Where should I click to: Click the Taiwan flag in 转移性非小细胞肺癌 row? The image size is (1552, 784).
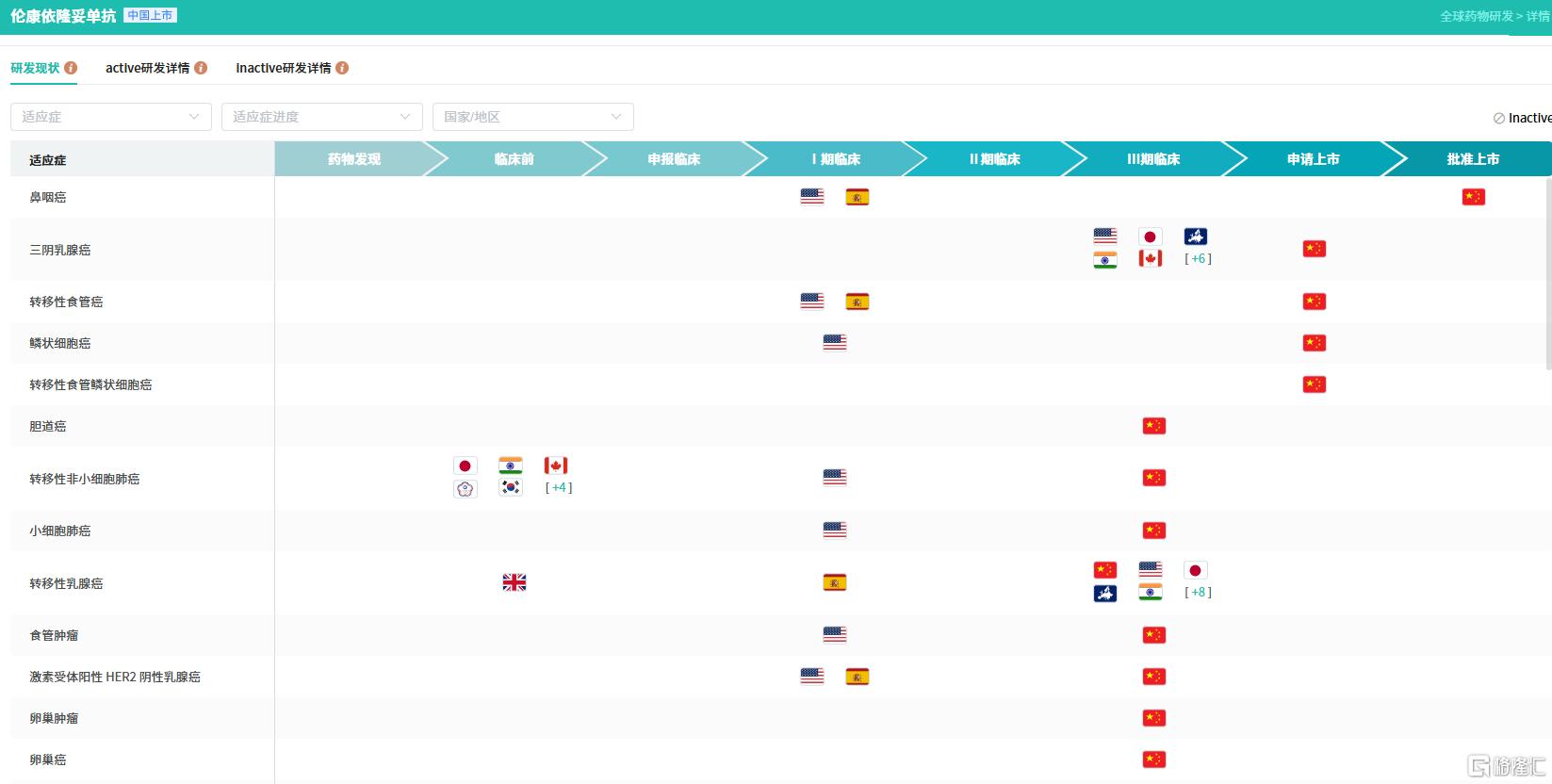click(x=466, y=489)
